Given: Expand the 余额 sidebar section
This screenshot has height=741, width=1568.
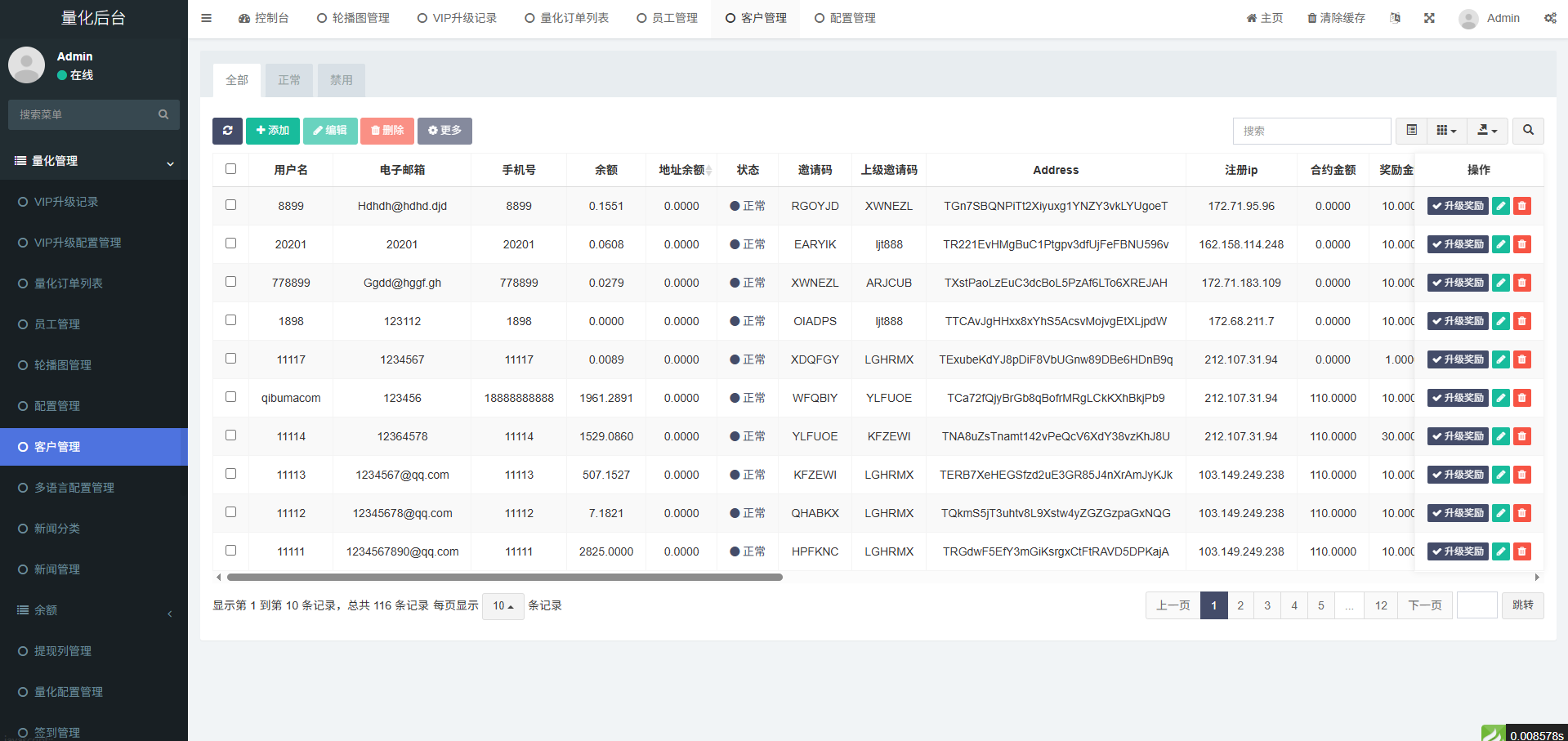Looking at the screenshot, I should [x=94, y=610].
